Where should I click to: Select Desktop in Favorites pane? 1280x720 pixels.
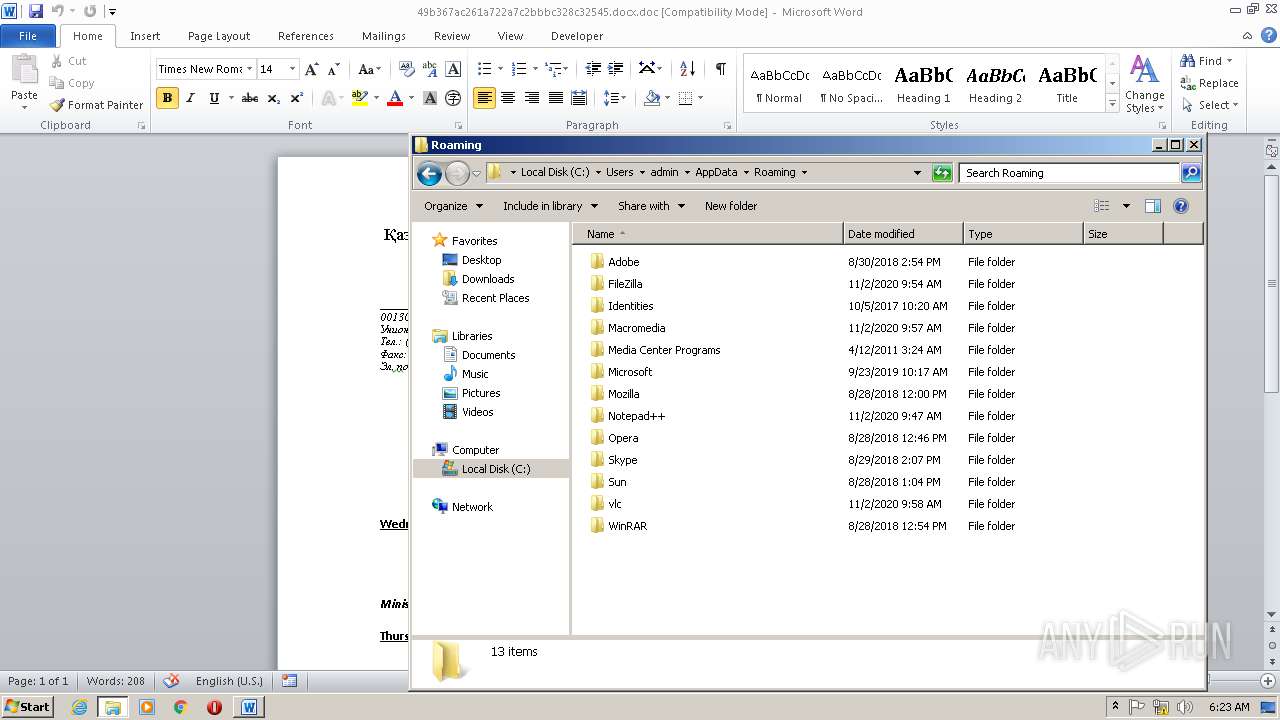tap(481, 260)
